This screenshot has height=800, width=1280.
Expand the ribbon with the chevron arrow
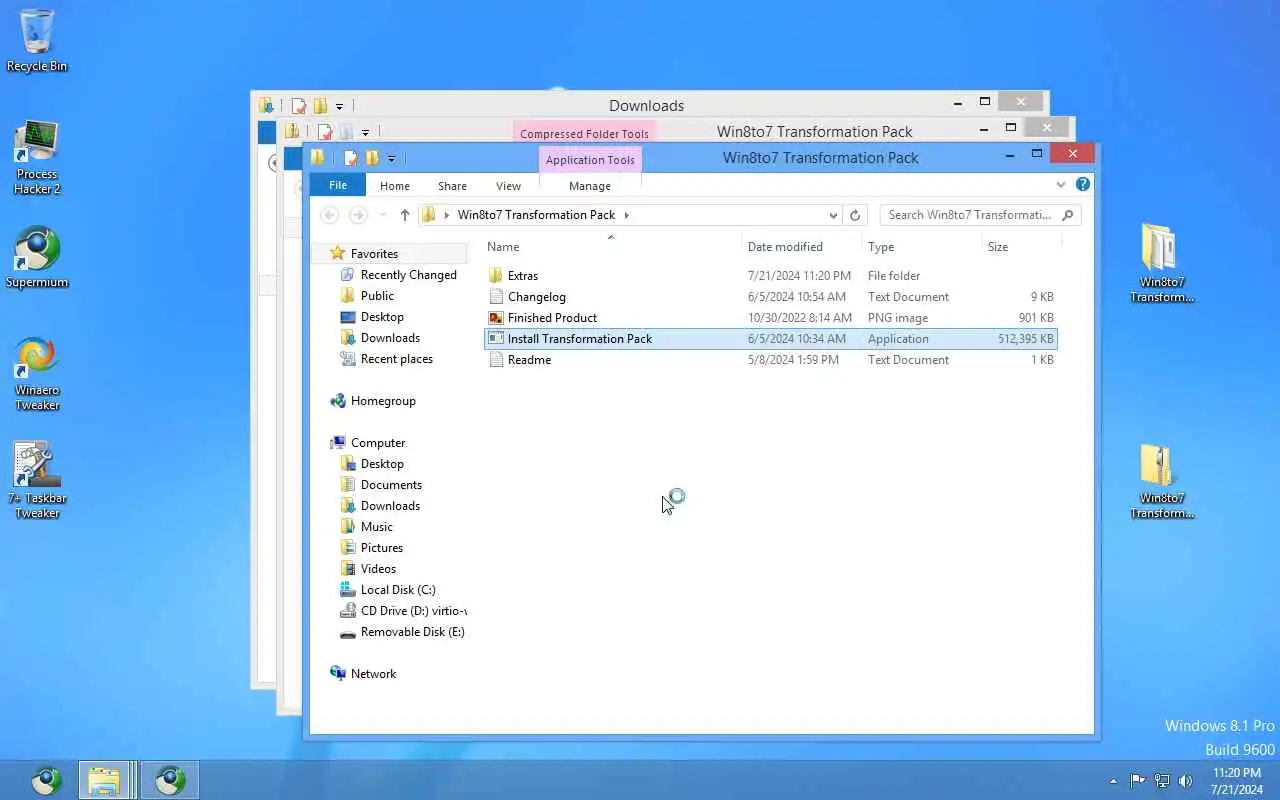pyautogui.click(x=1061, y=185)
